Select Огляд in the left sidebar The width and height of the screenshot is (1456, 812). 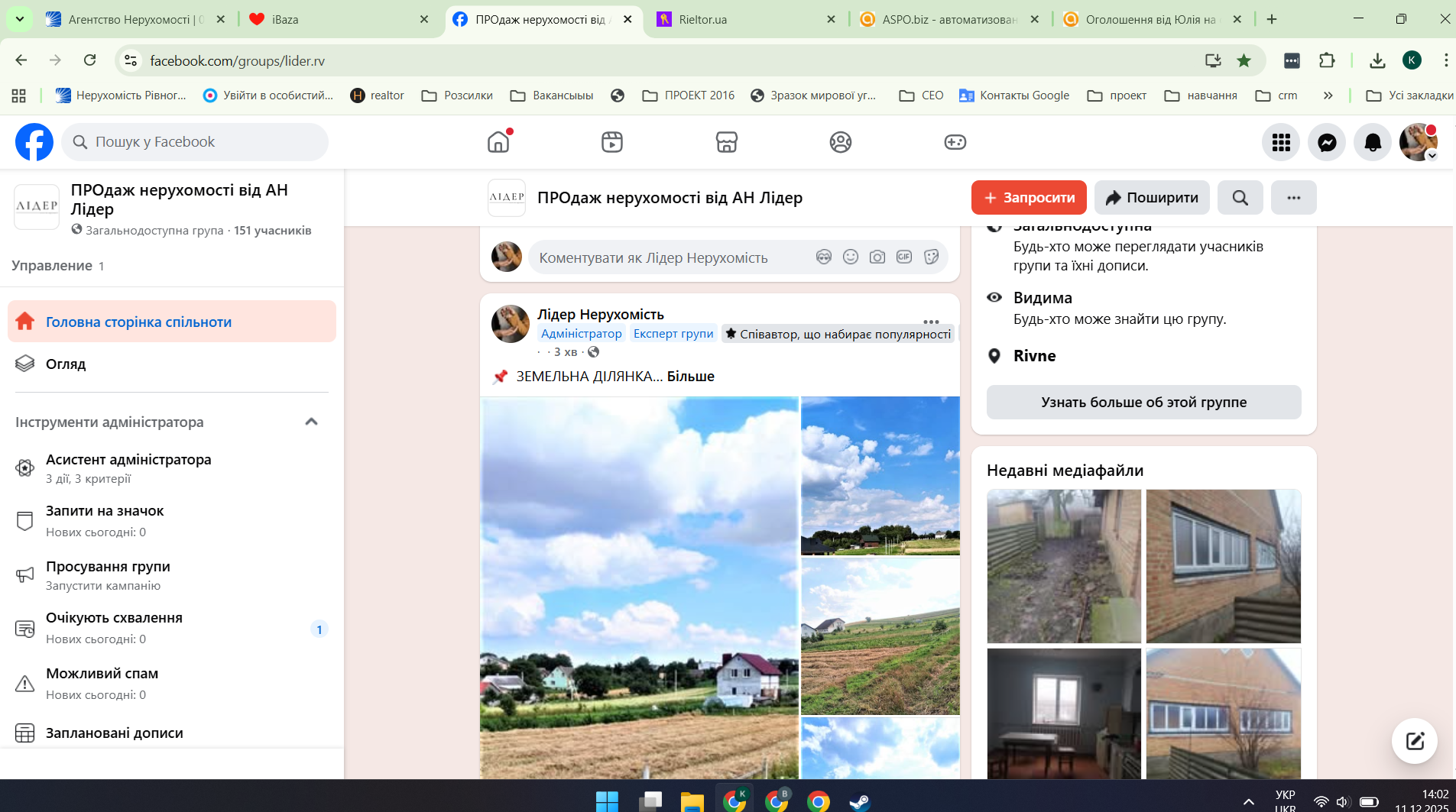[66, 364]
